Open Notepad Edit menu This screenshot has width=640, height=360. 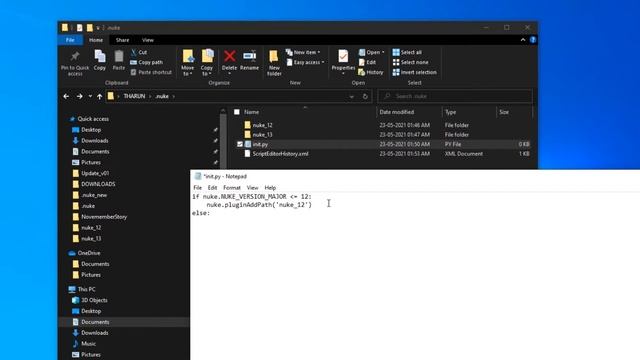[x=212, y=188]
